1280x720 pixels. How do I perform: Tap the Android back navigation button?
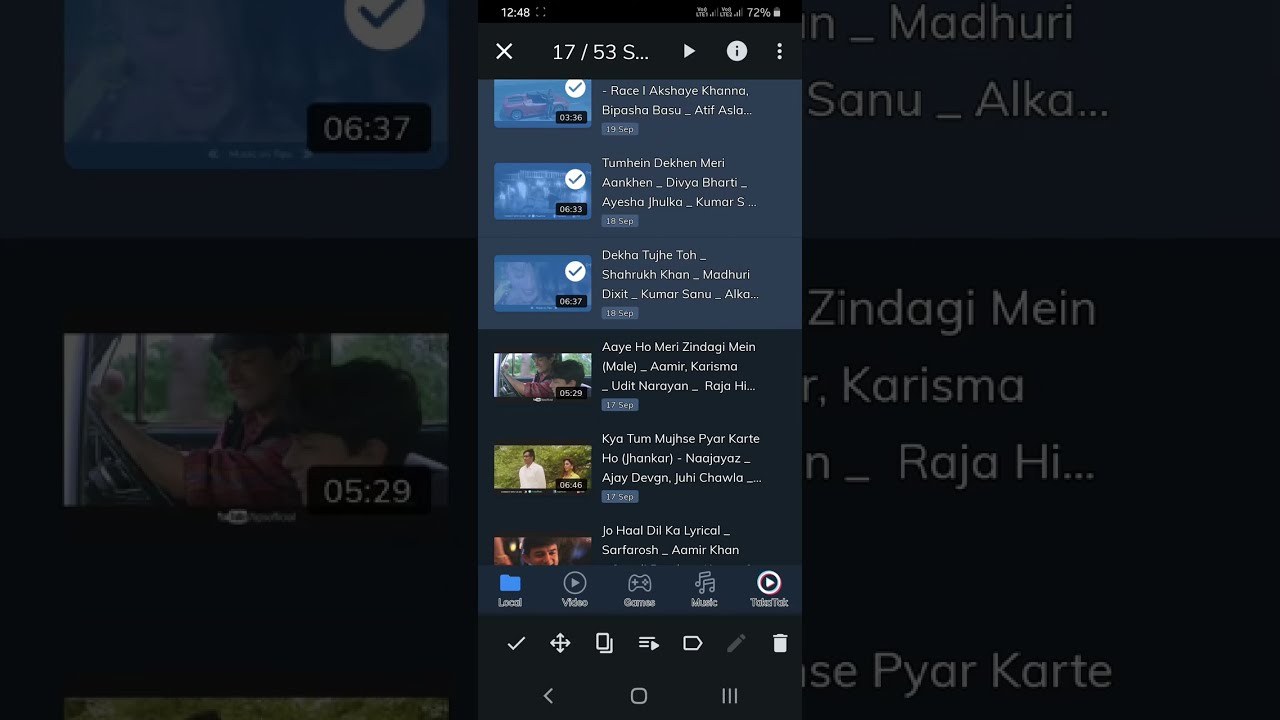pyautogui.click(x=548, y=696)
